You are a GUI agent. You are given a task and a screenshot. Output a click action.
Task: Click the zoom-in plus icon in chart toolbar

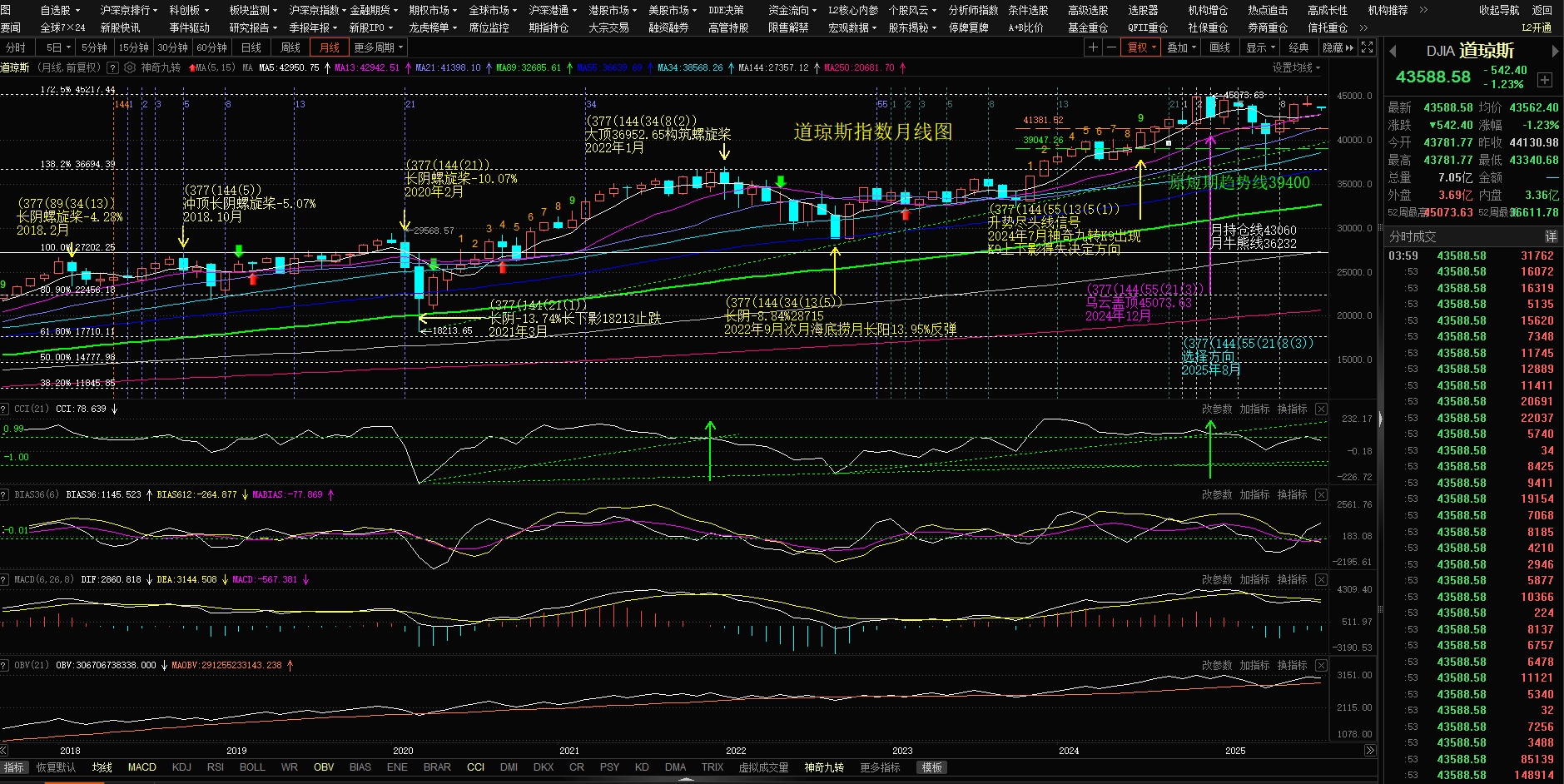(x=1093, y=47)
